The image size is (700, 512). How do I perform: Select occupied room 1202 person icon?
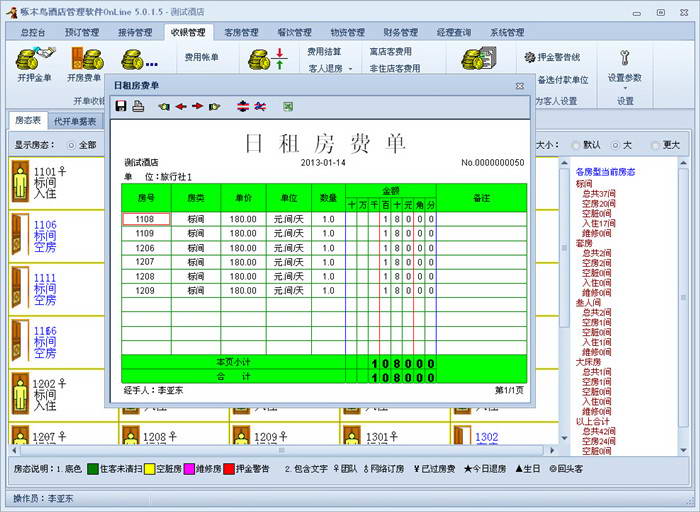click(x=20, y=393)
